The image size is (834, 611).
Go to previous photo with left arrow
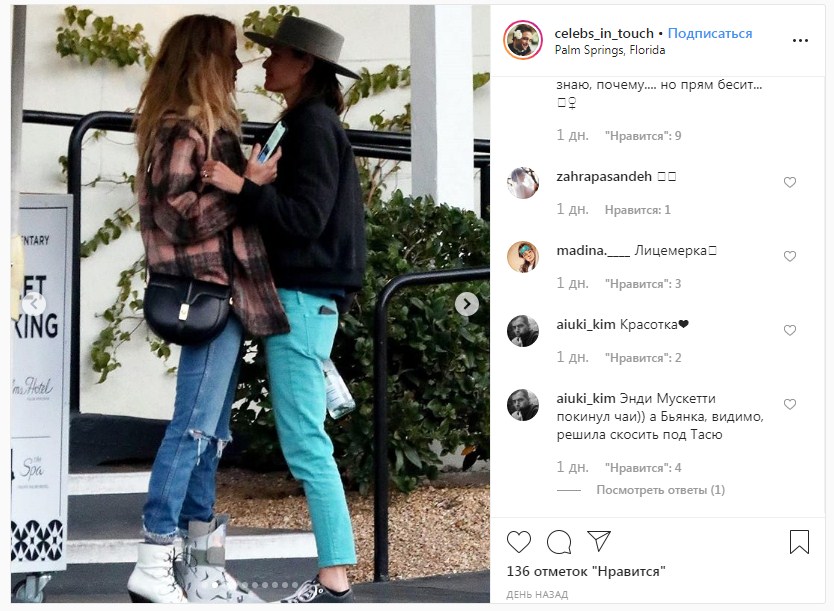[34, 304]
